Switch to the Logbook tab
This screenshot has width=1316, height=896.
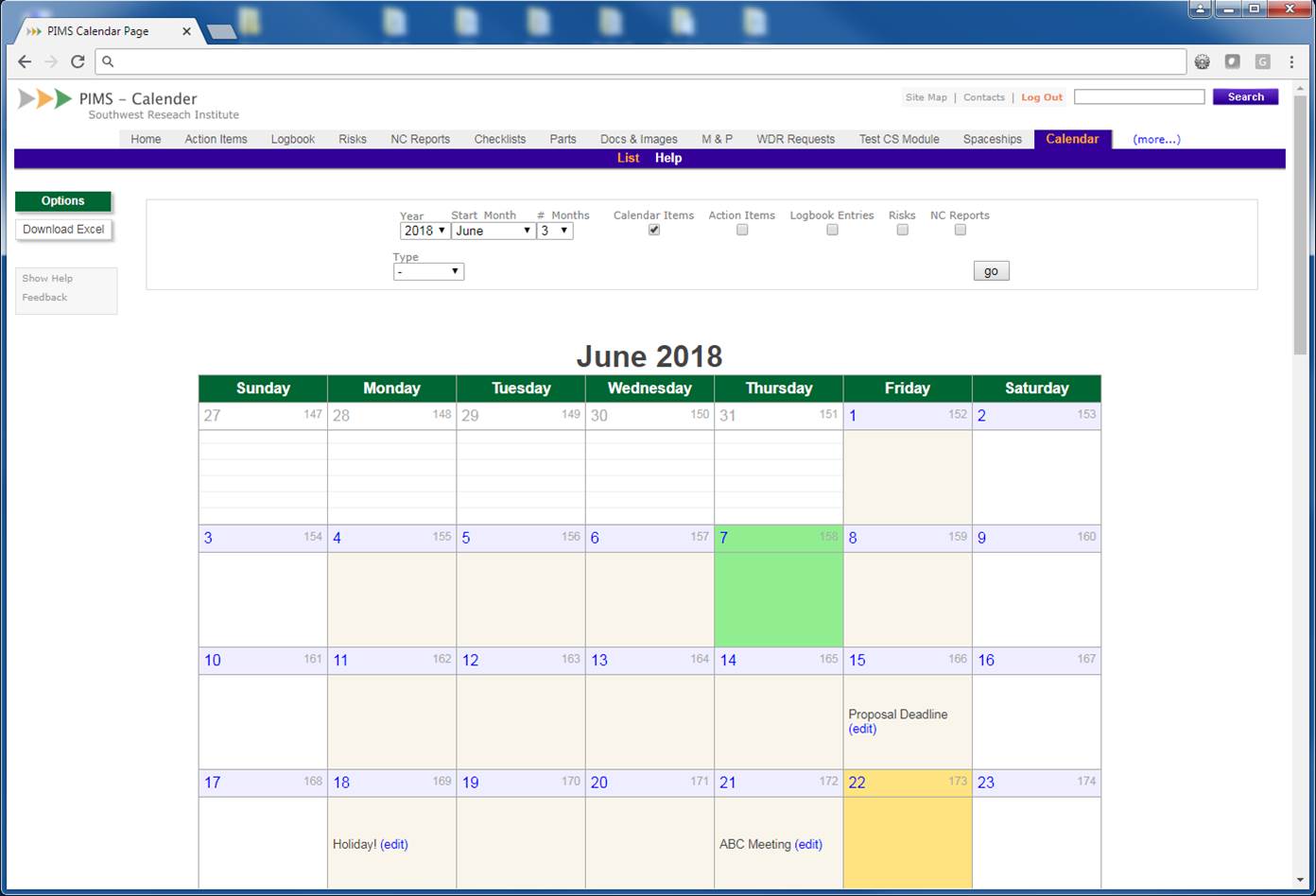coord(292,139)
